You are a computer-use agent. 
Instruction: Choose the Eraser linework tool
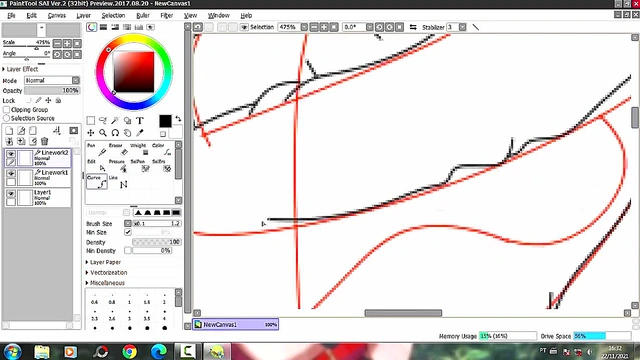[x=118, y=149]
